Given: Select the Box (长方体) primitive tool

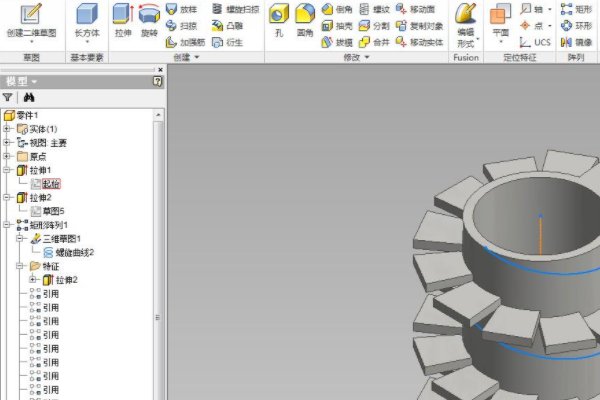Looking at the screenshot, I should 88,21.
